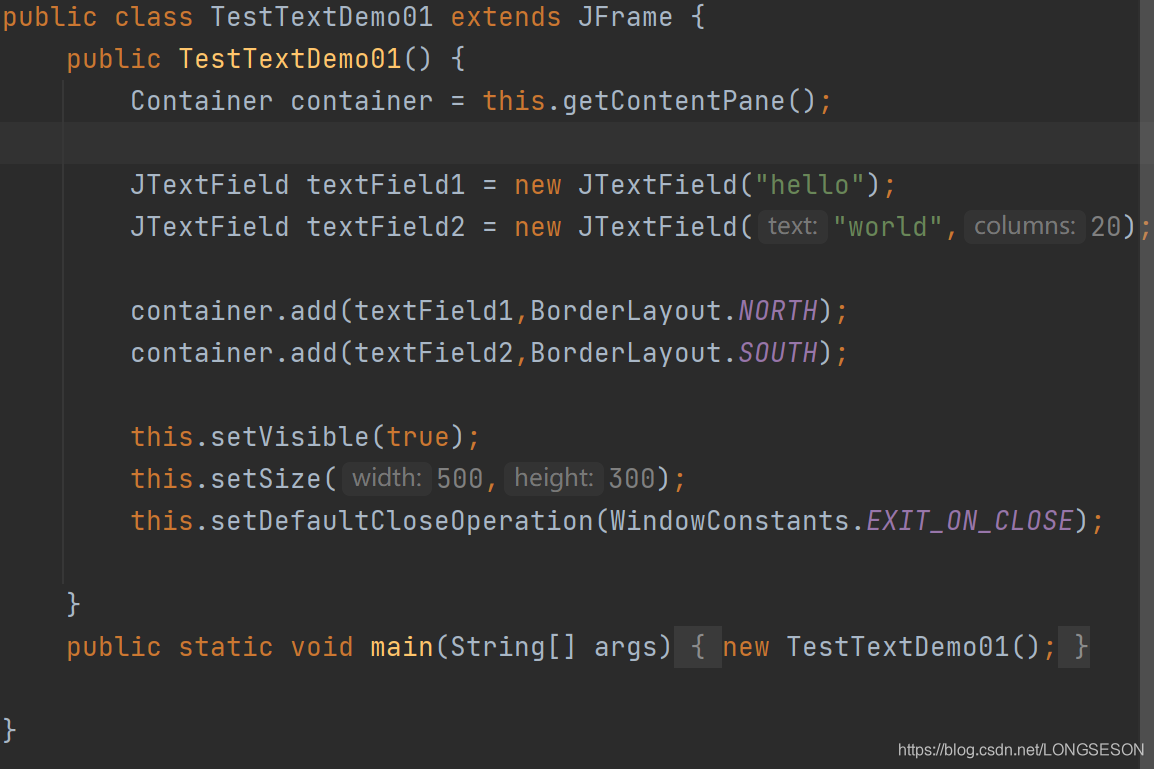The height and width of the screenshot is (769, 1154).
Task: Click 'new TestTextDemo01()' in main method
Action: [x=881, y=647]
